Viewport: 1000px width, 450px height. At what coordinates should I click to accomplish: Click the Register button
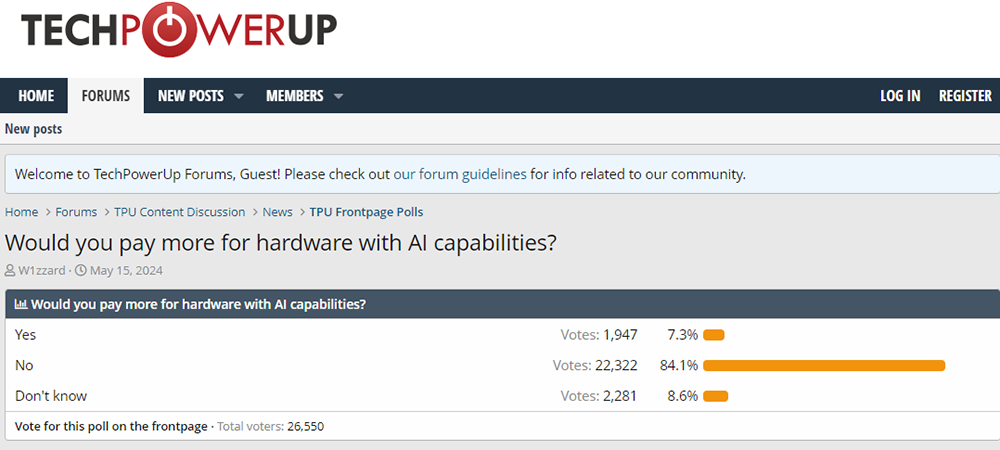965,96
